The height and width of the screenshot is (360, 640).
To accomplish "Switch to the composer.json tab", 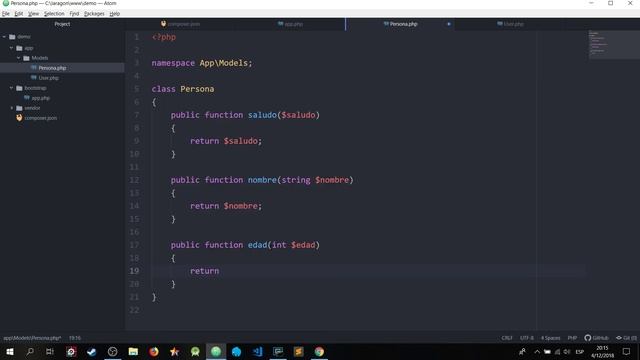I will click(180, 24).
